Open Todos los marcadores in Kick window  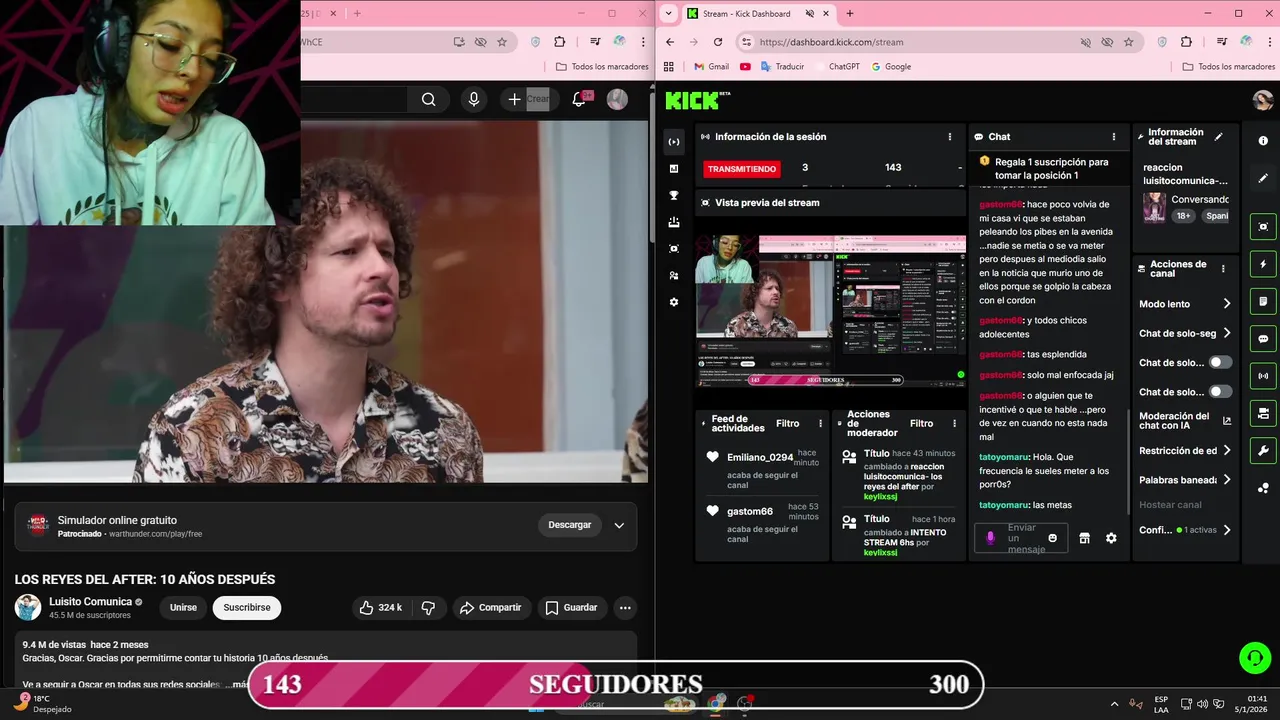[1229, 67]
